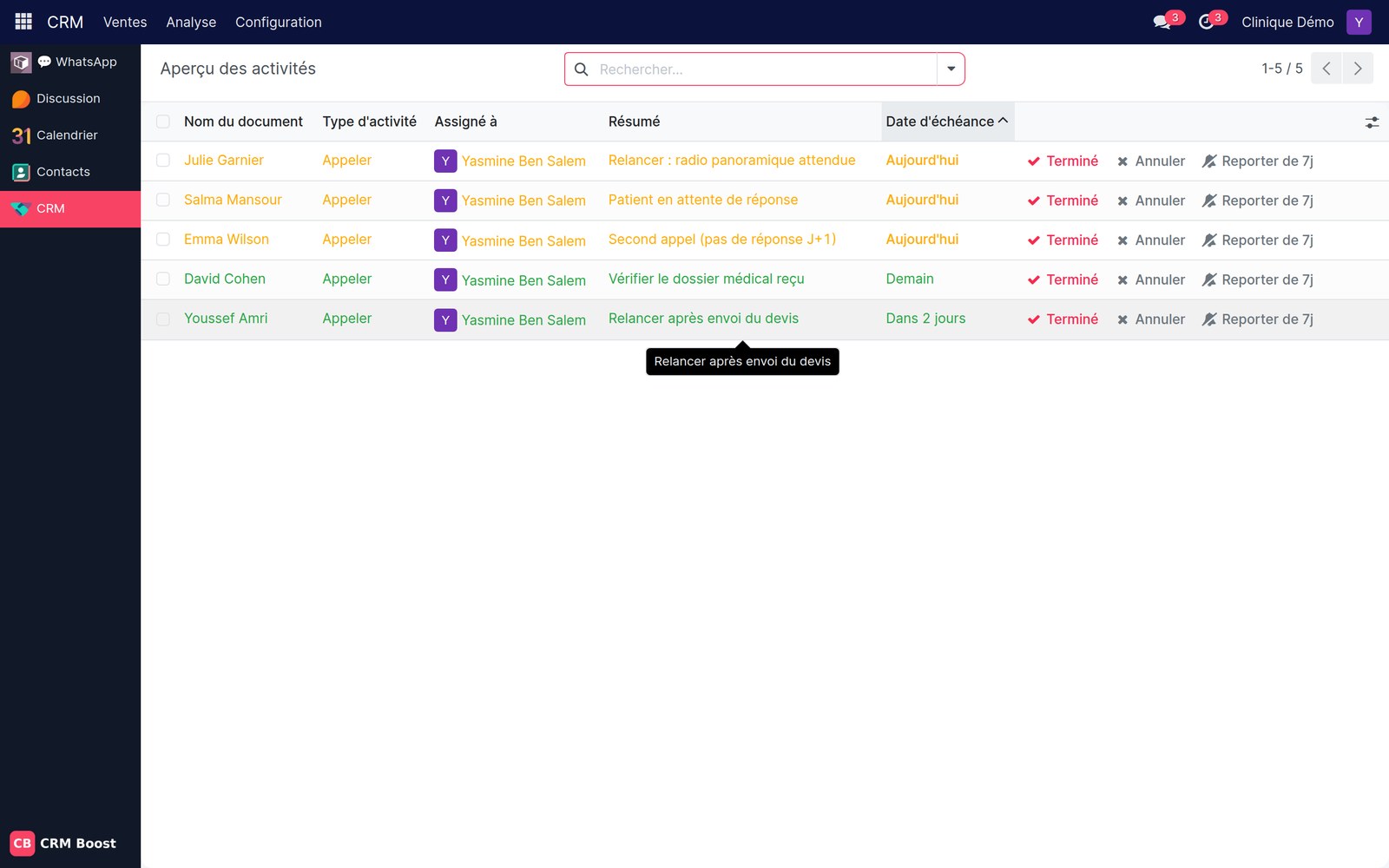
Task: Expand the search options dropdown arrow
Action: tap(951, 69)
